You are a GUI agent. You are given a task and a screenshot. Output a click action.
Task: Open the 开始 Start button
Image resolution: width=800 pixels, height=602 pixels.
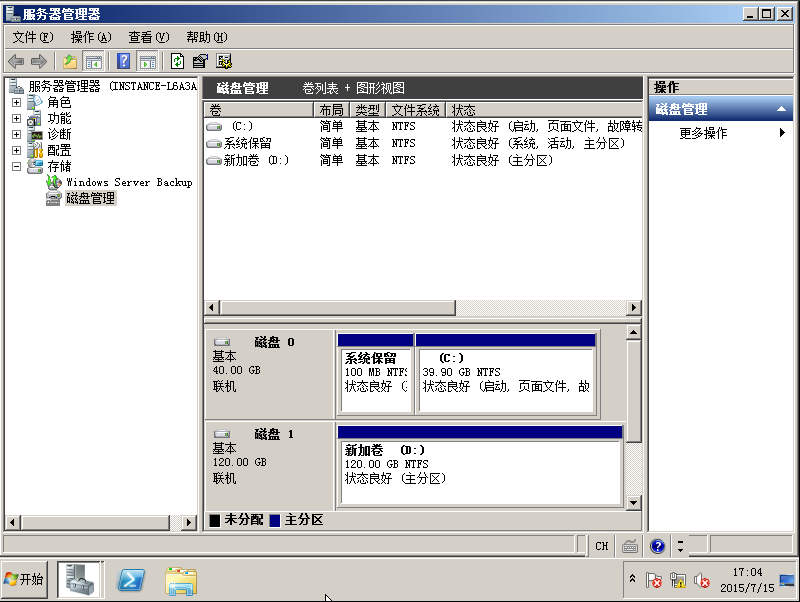(24, 580)
